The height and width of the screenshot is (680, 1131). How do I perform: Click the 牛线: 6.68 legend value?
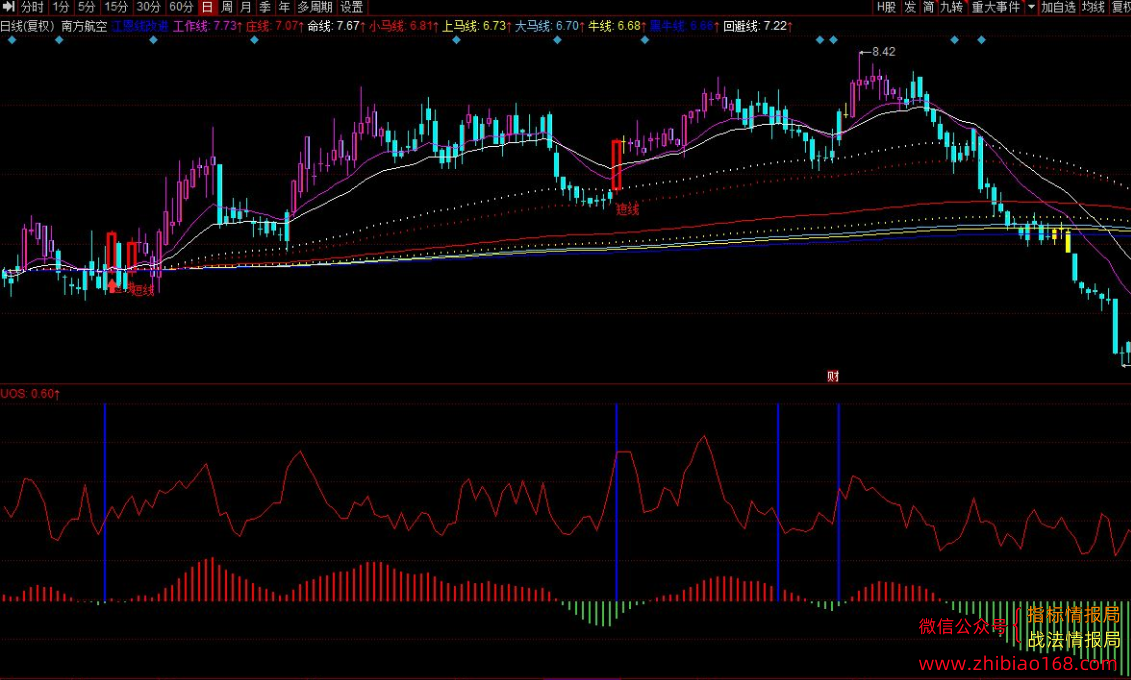pyautogui.click(x=617, y=26)
